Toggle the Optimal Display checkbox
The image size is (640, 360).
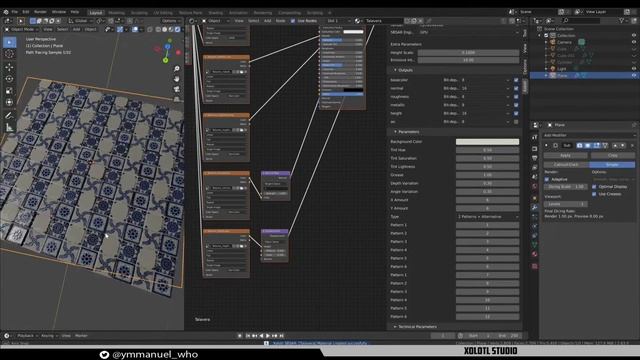594,187
